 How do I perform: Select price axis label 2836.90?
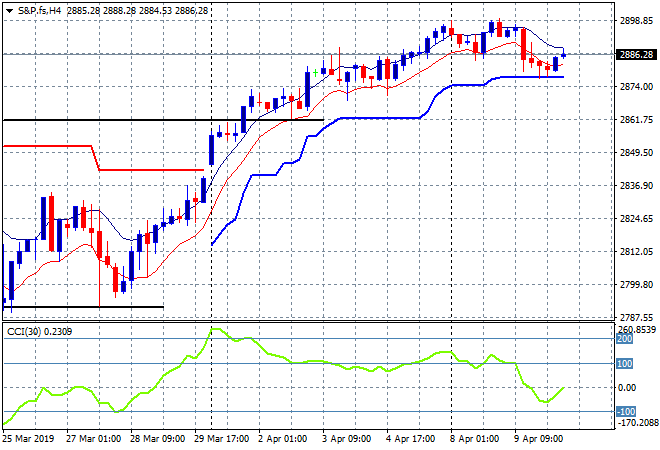point(636,186)
